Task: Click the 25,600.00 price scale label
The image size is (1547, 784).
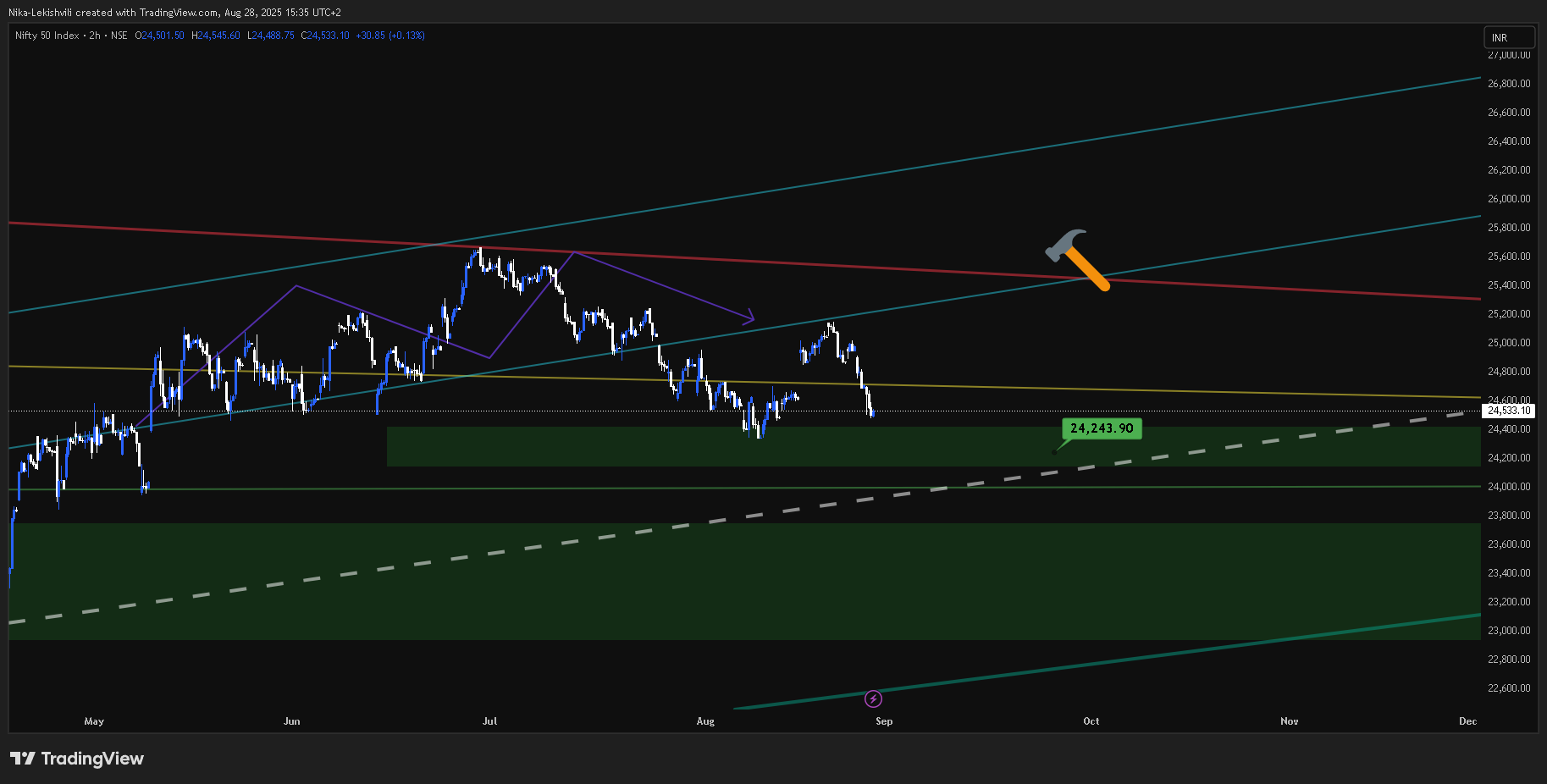Action: point(1509,257)
